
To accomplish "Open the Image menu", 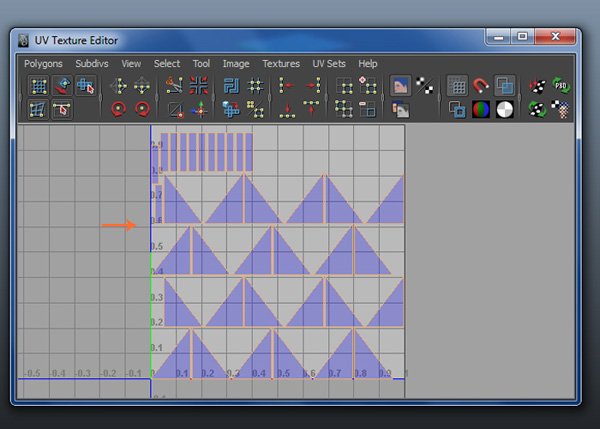I will [236, 63].
